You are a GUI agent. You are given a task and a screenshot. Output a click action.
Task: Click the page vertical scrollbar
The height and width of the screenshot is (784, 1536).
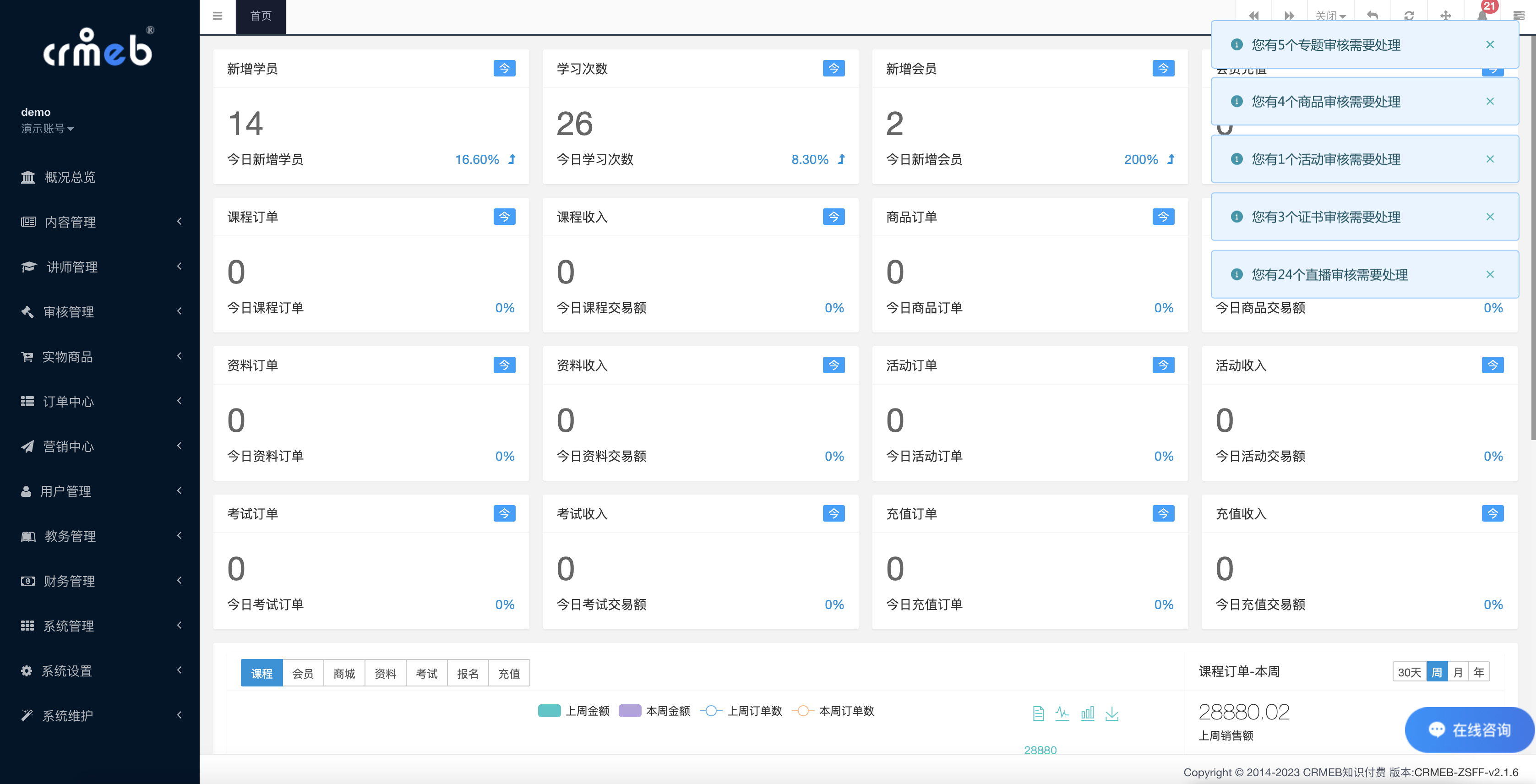point(1533,239)
